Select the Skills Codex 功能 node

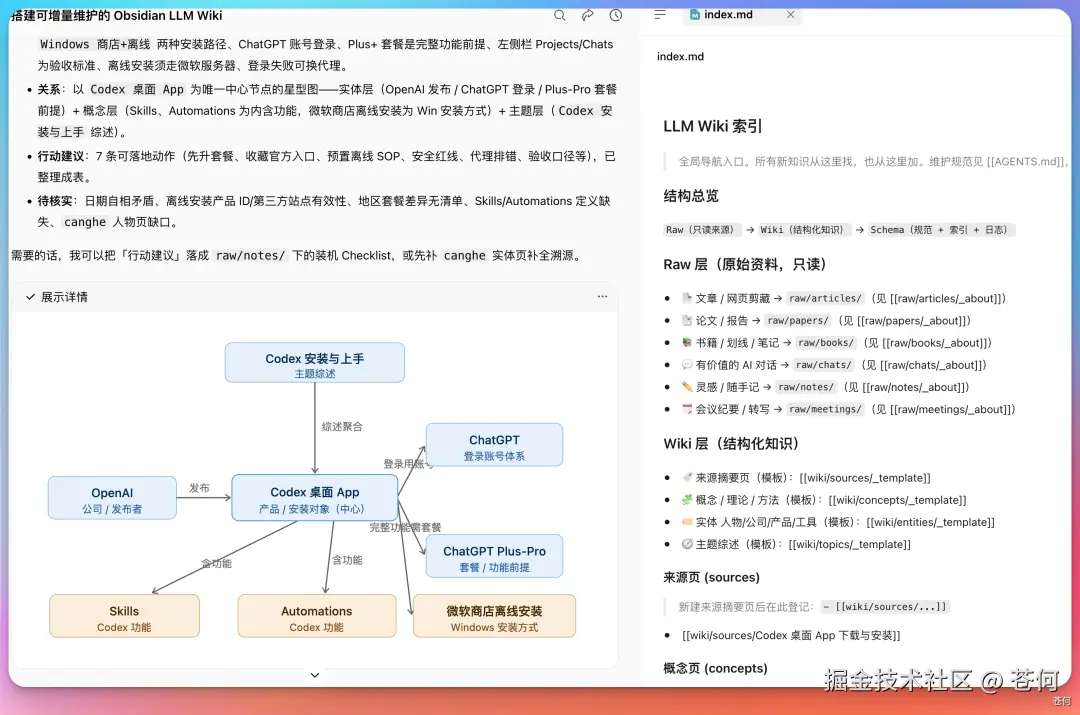(124, 616)
